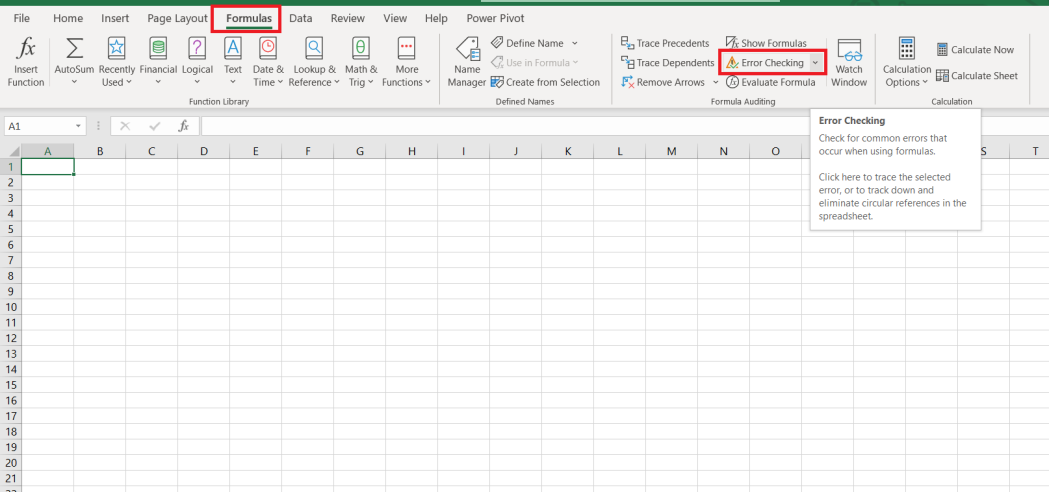Open Math & Trig functions library
The width and height of the screenshot is (1049, 492).
[x=361, y=62]
